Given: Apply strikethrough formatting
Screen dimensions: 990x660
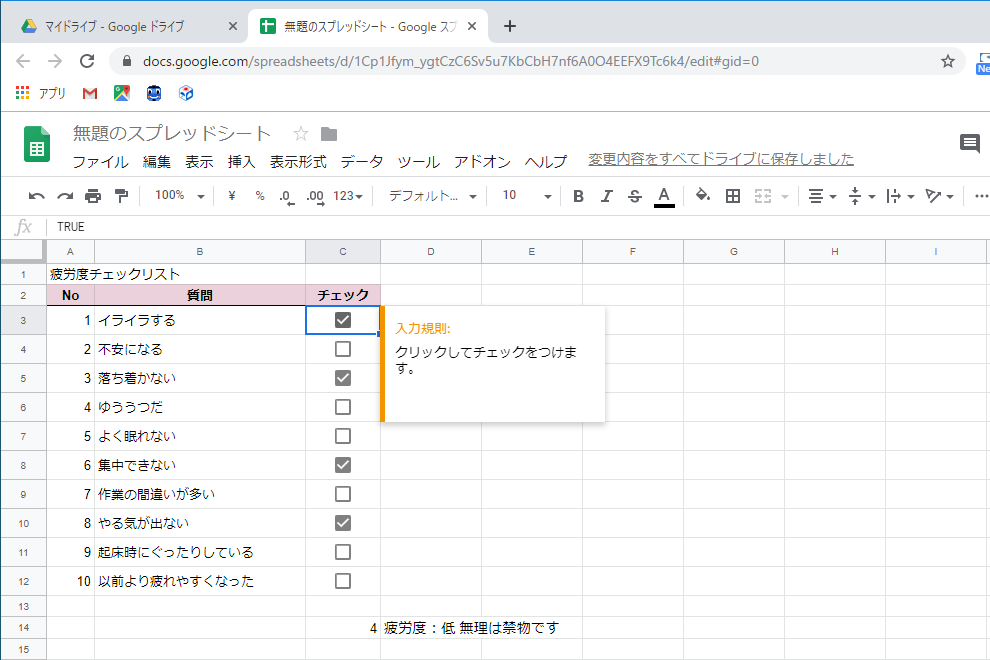Looking at the screenshot, I should [x=634, y=195].
